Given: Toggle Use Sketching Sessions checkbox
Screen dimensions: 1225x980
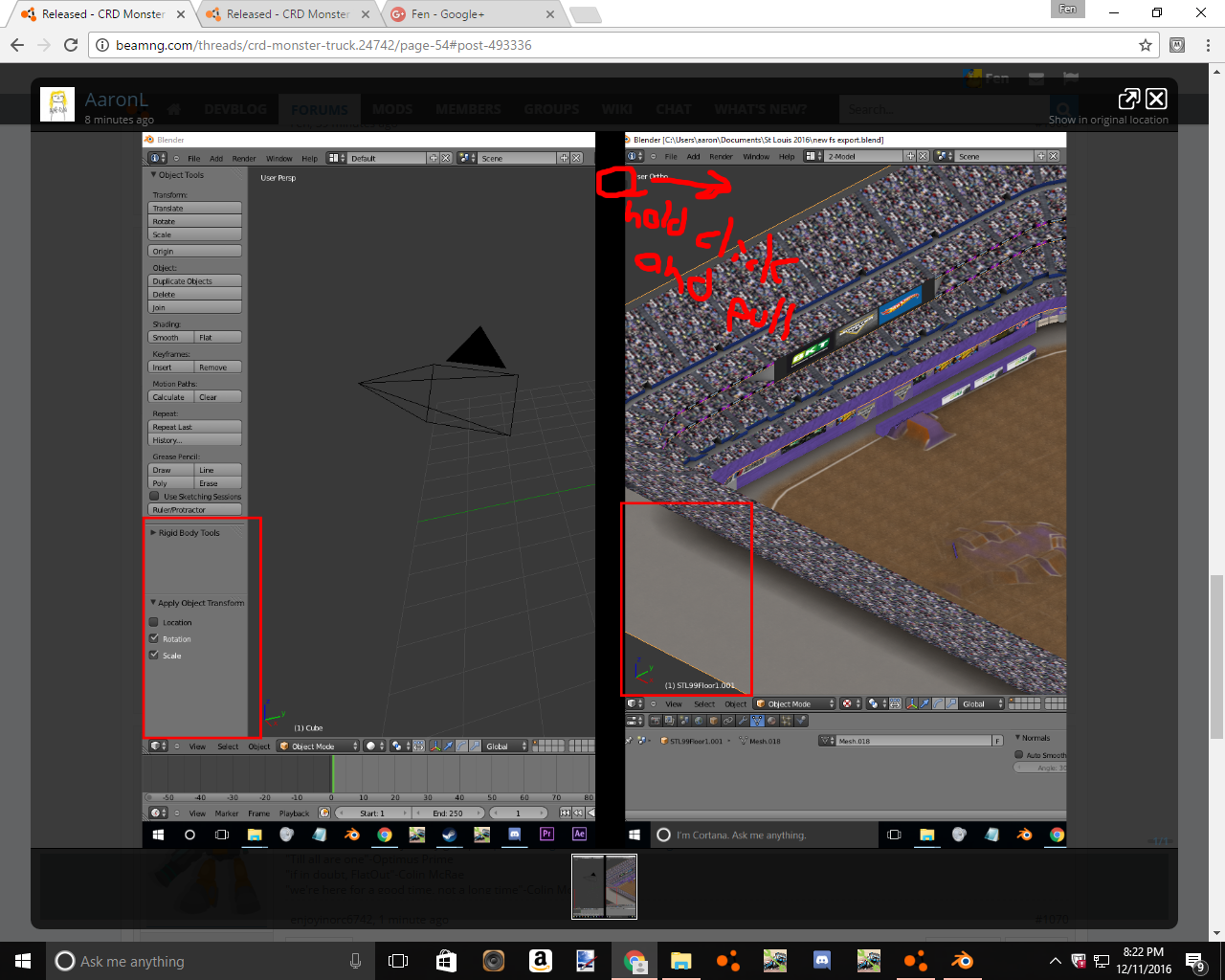Looking at the screenshot, I should pyautogui.click(x=154, y=496).
